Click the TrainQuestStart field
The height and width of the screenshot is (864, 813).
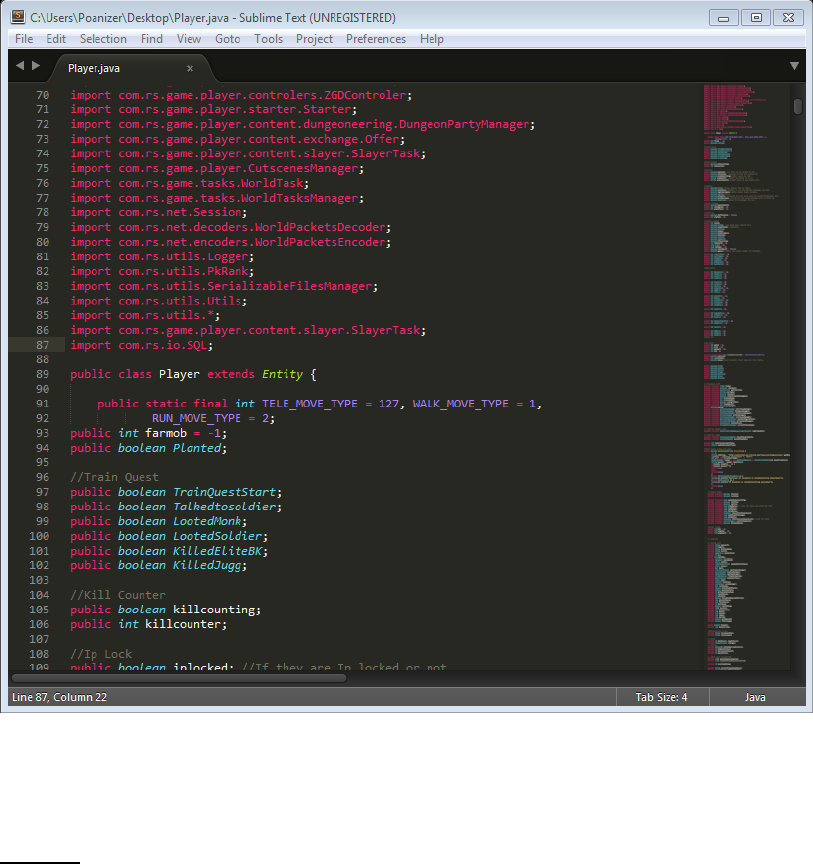click(224, 492)
